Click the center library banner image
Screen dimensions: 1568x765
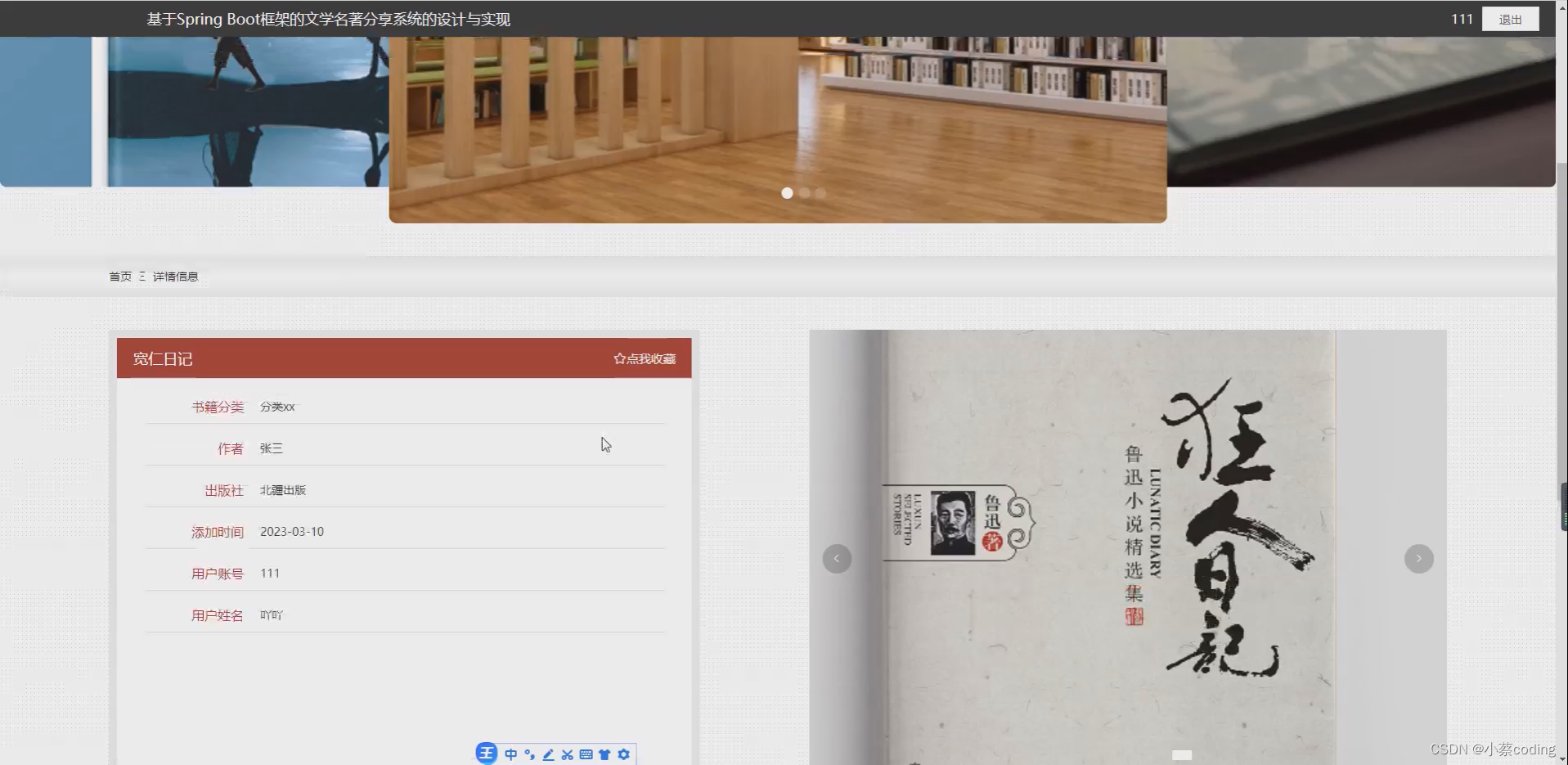pos(778,129)
